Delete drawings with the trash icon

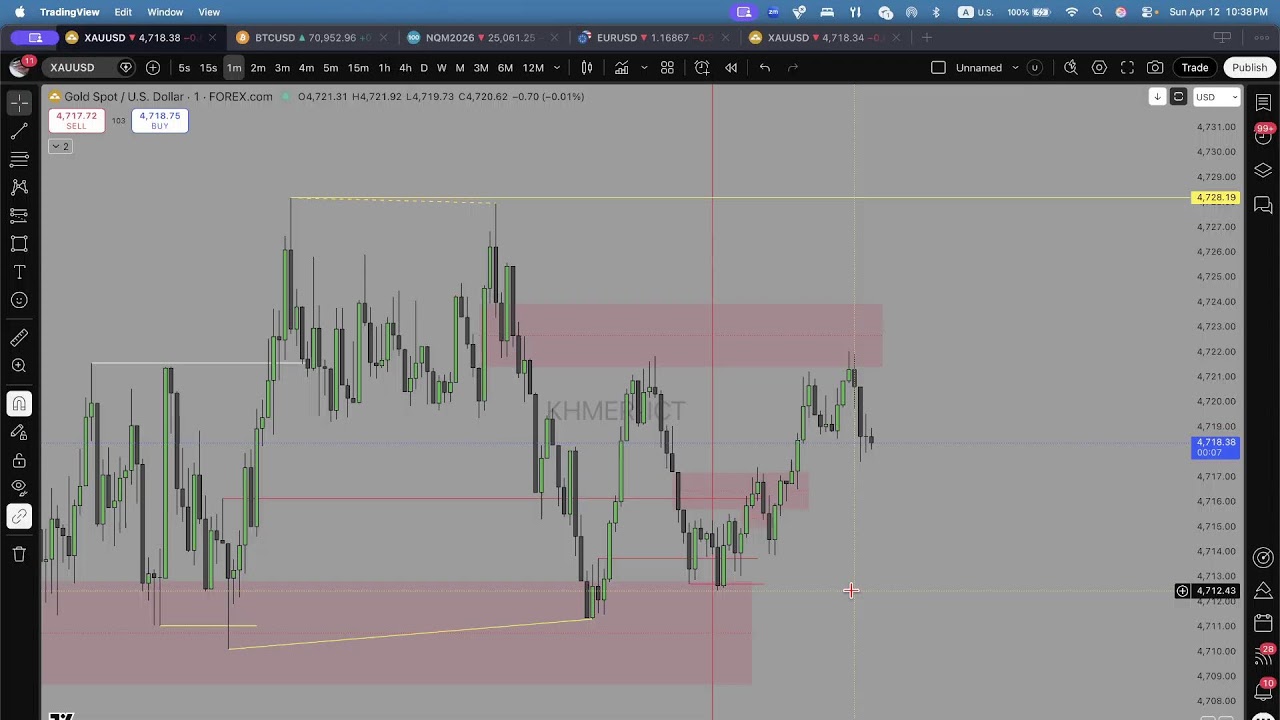click(x=19, y=554)
